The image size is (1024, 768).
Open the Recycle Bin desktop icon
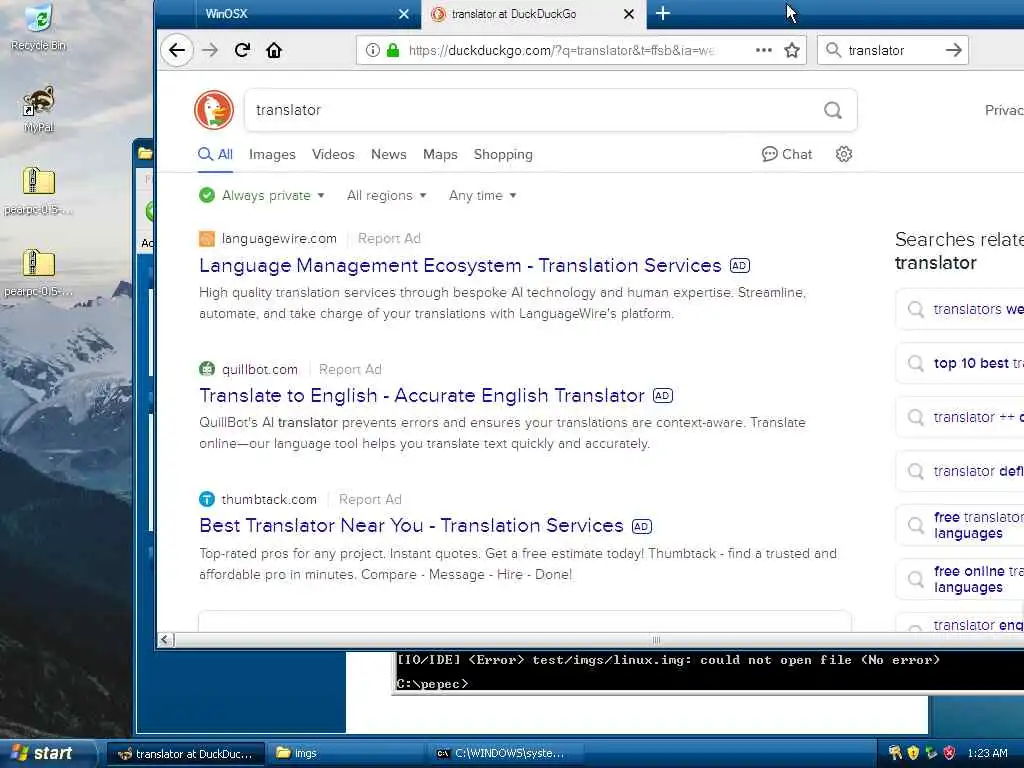click(x=39, y=27)
